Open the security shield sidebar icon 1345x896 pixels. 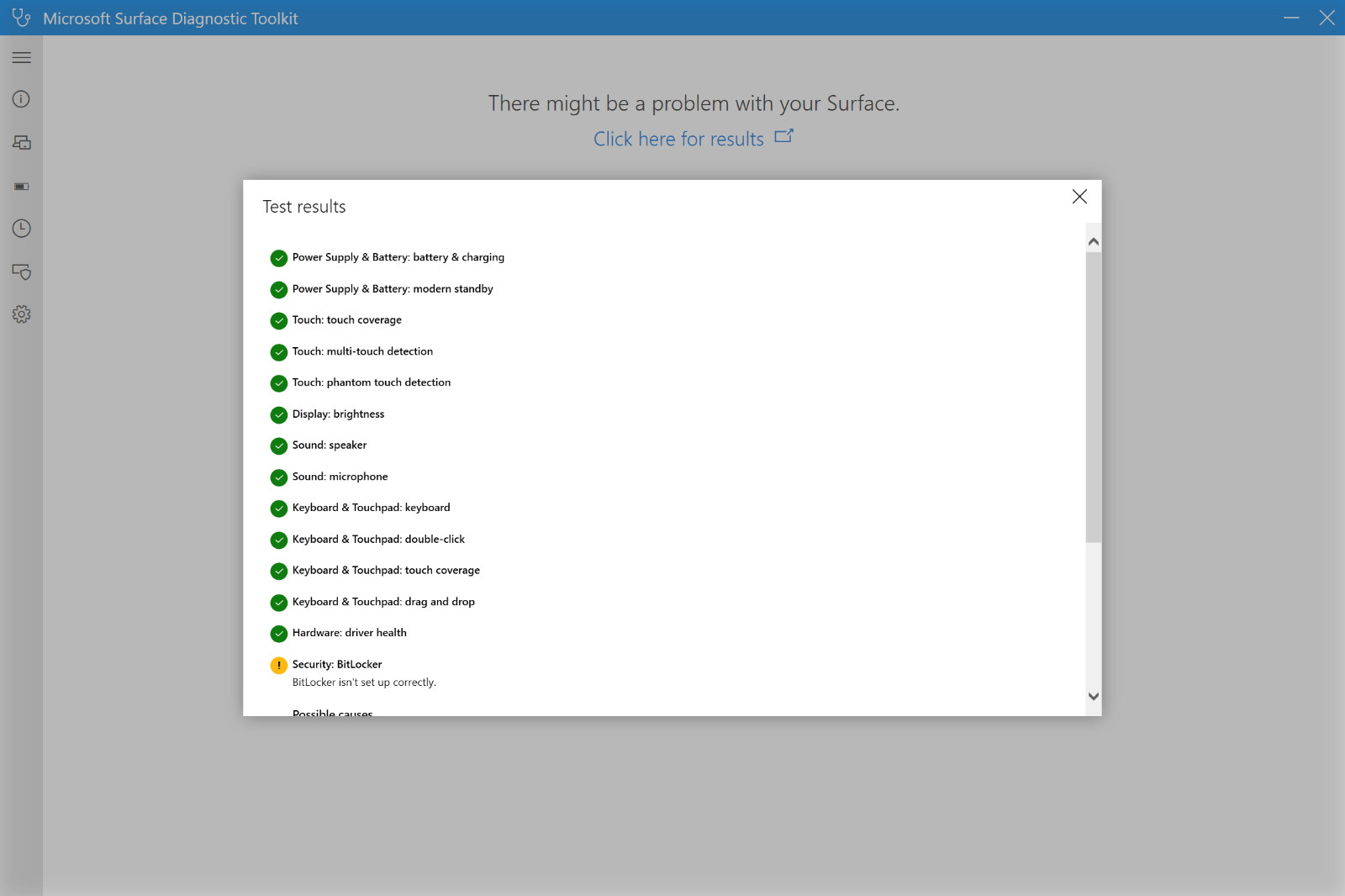click(22, 271)
